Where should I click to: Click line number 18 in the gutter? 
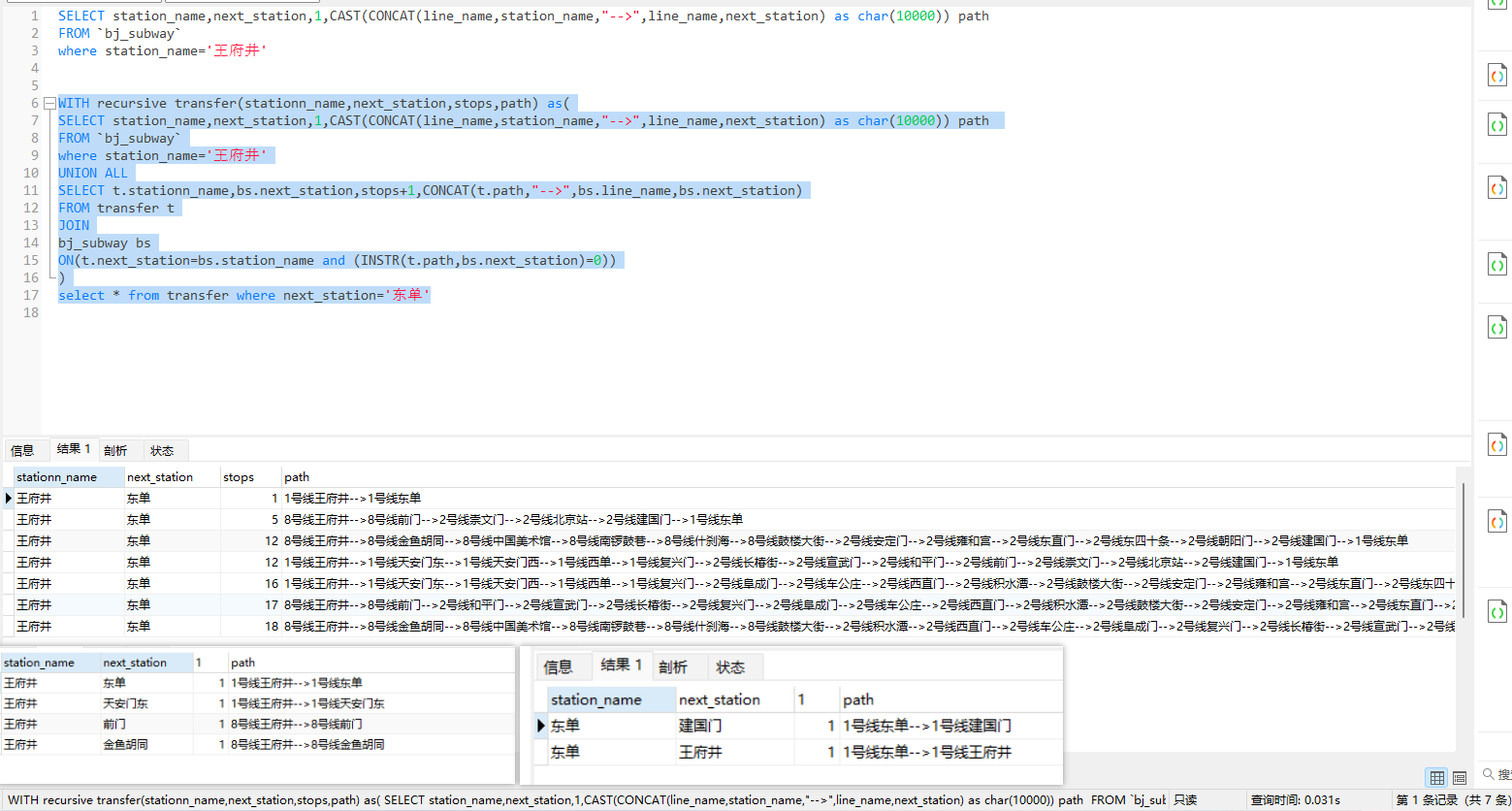coord(31,312)
